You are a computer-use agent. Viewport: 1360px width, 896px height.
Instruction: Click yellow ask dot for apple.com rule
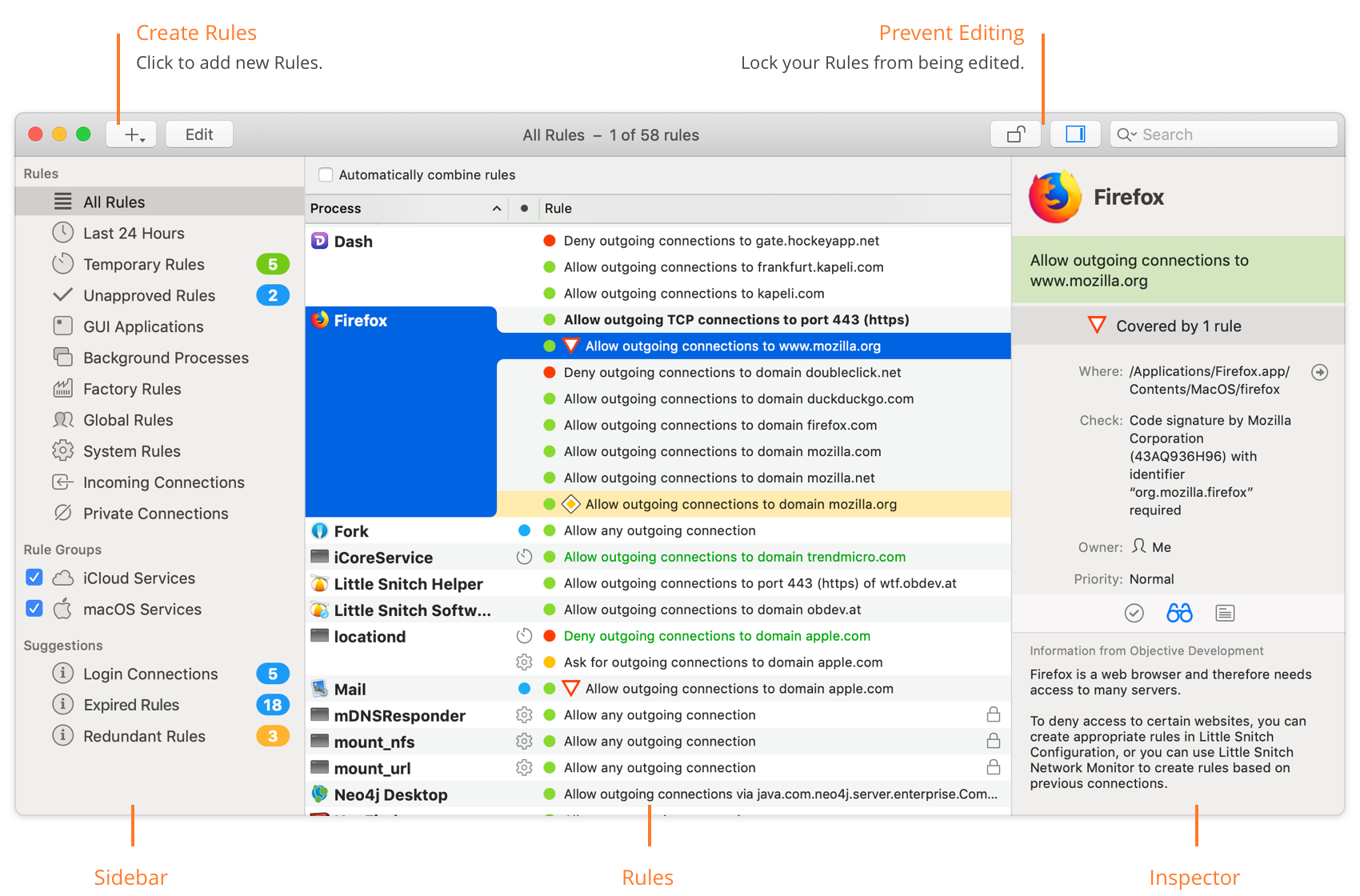[550, 662]
